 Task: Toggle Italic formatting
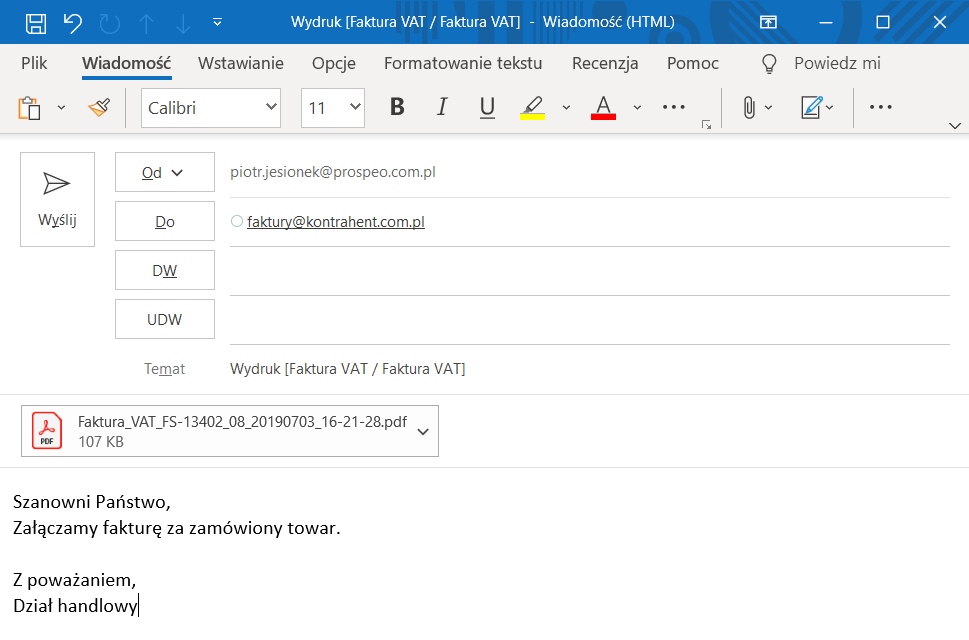tap(442, 107)
